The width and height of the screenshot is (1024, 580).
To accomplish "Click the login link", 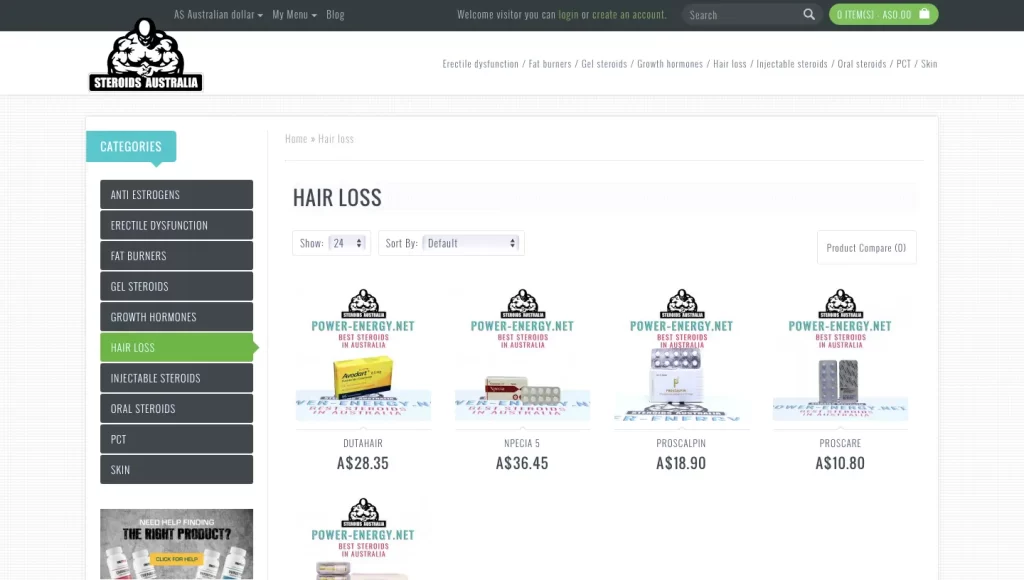I will coord(568,14).
